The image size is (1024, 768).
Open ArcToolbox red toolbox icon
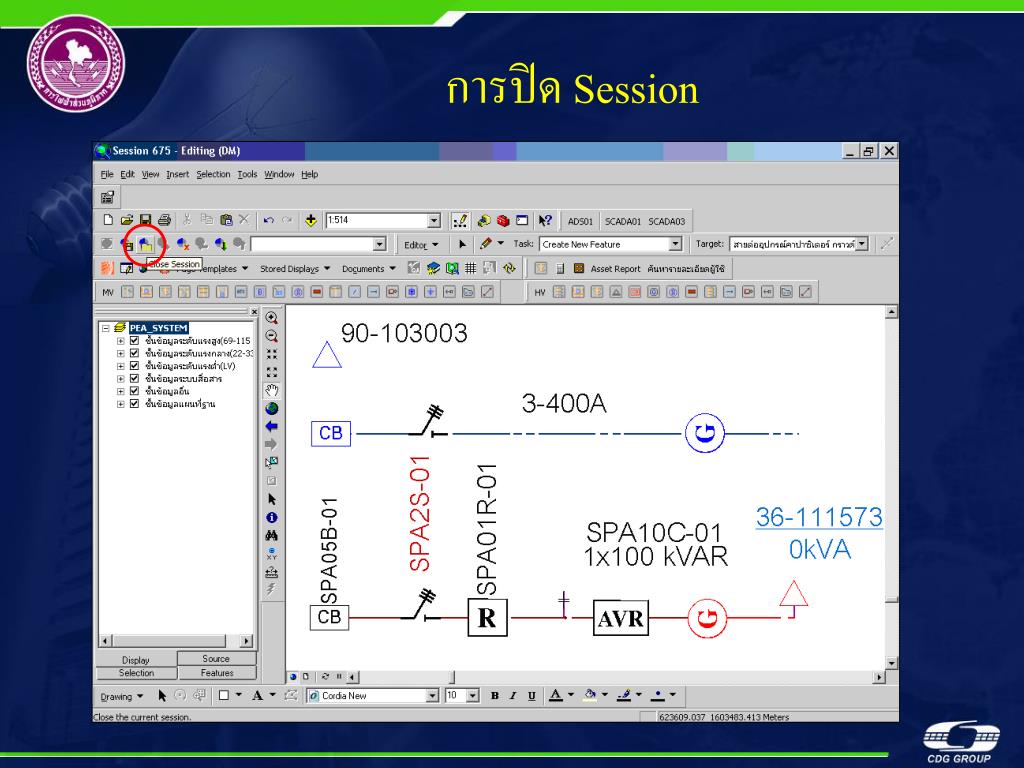coord(503,221)
